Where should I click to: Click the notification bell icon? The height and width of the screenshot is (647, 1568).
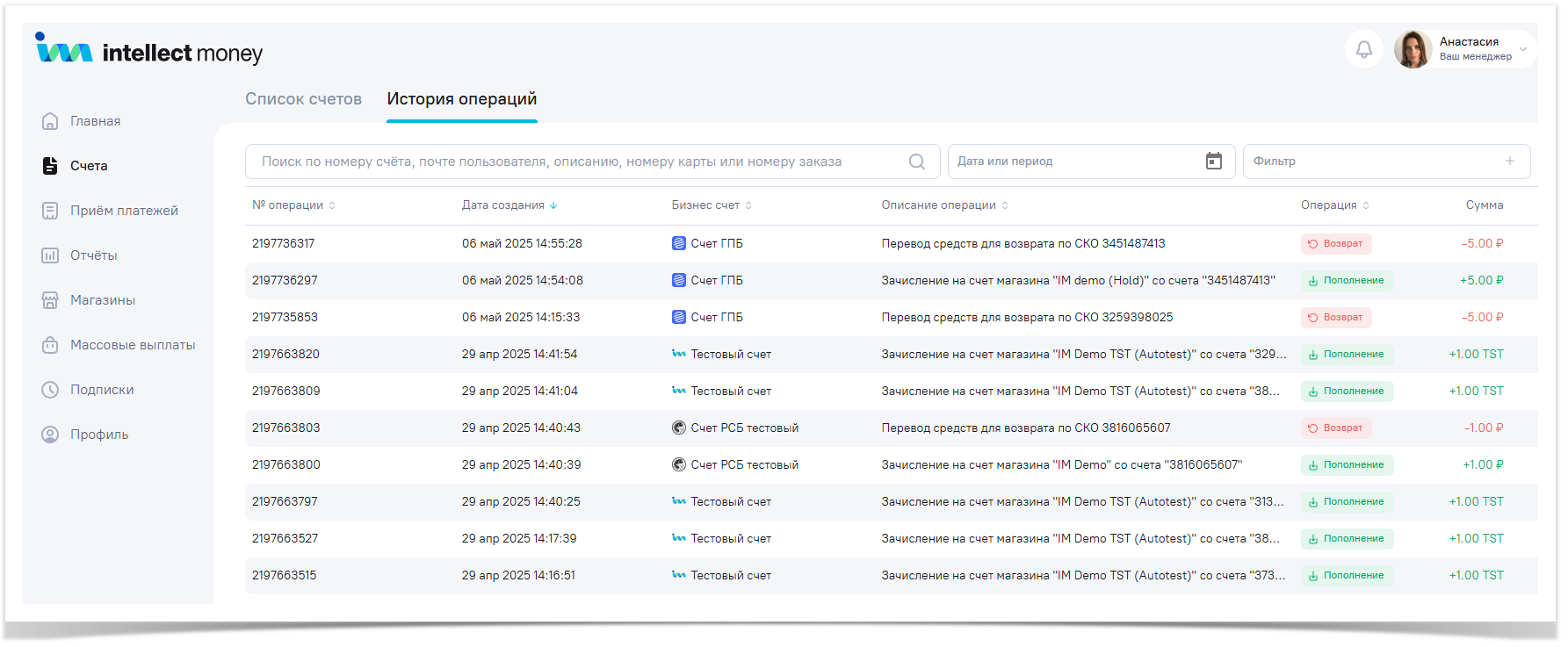(1363, 49)
